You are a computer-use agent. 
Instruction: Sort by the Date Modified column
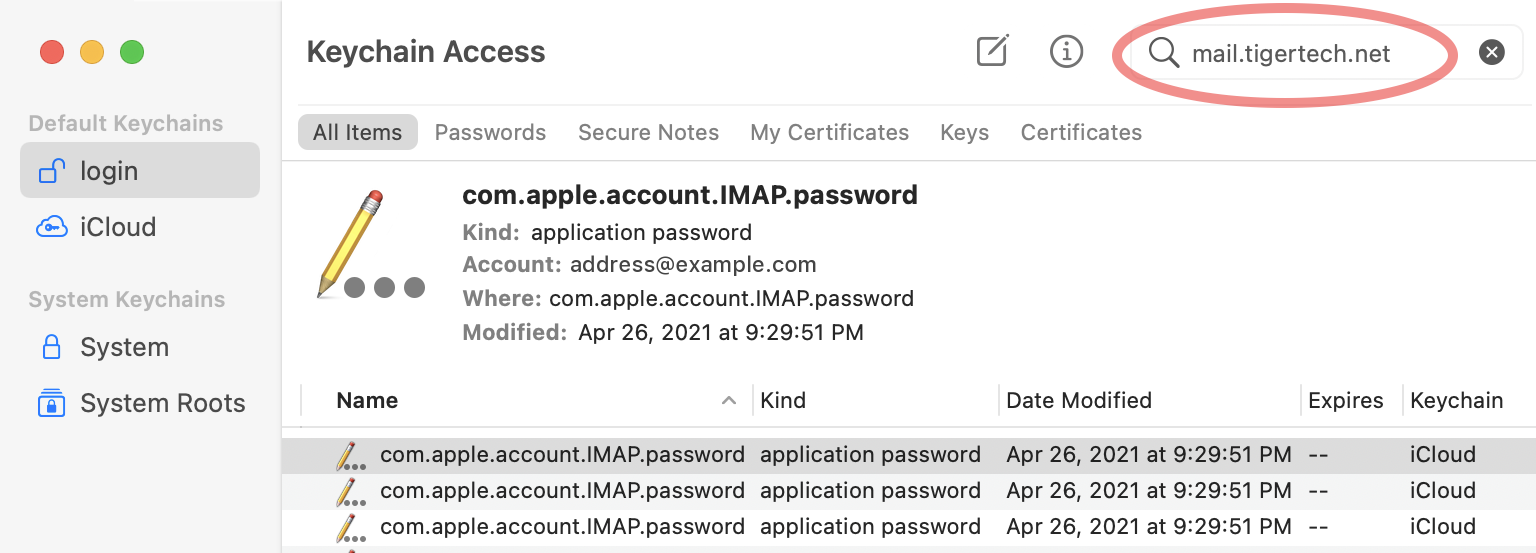(1079, 401)
